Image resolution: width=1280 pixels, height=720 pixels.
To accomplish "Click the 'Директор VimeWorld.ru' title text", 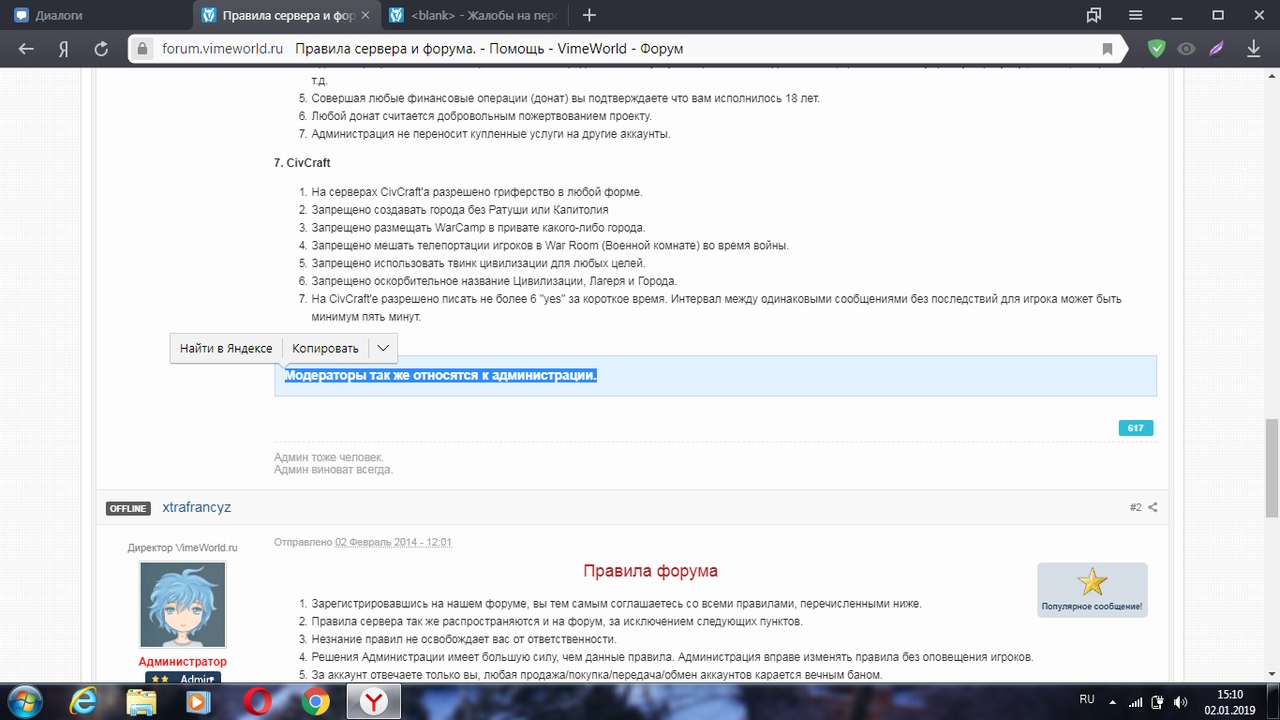I will 182,547.
